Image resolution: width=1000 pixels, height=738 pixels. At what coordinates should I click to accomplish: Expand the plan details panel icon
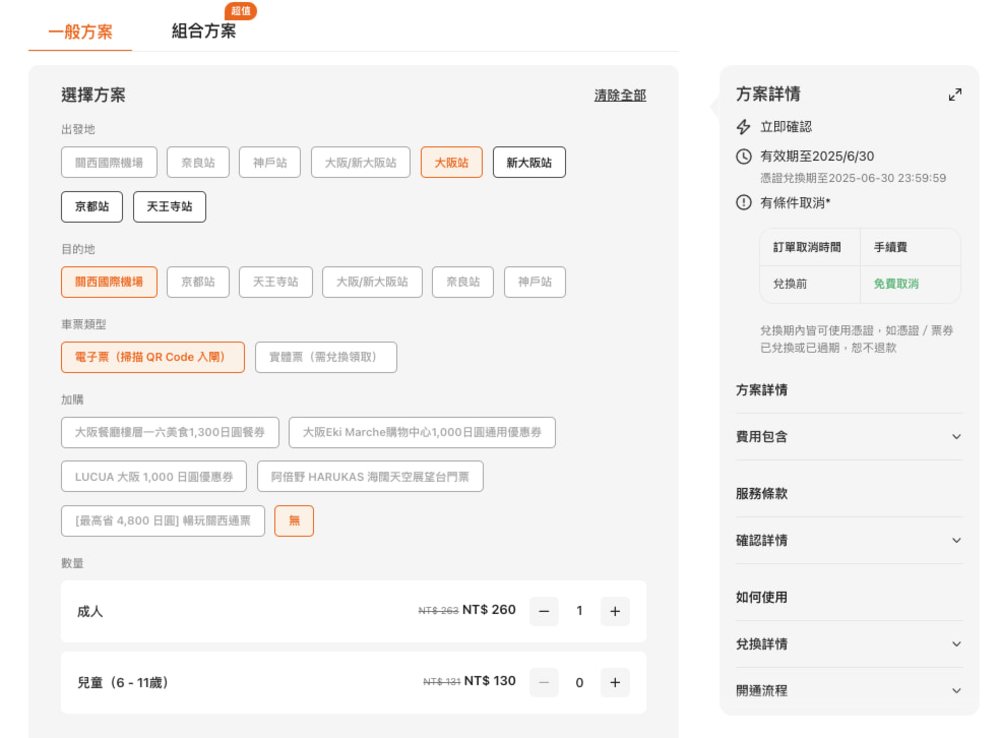(x=955, y=95)
